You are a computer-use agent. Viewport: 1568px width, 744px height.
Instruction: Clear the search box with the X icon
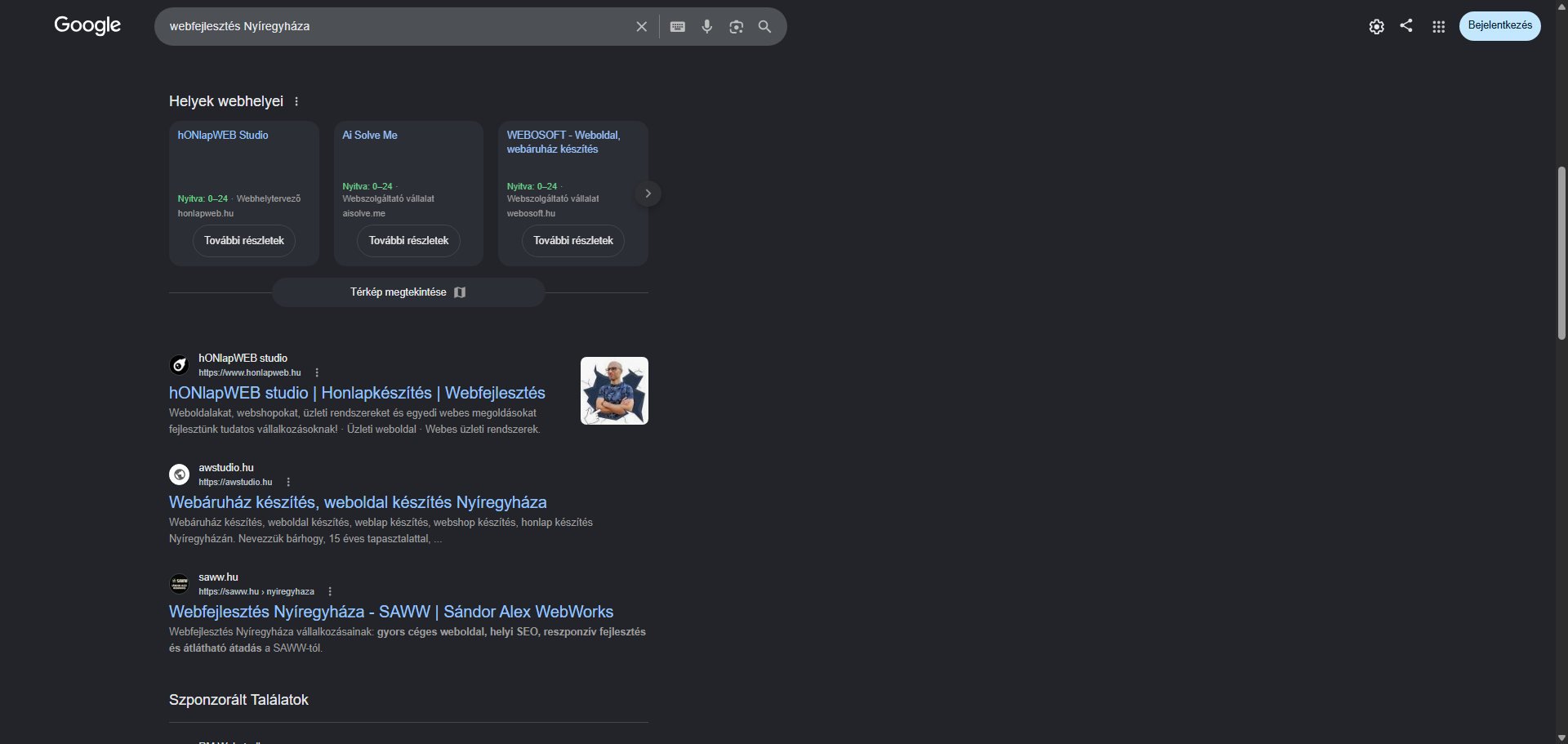pyautogui.click(x=642, y=27)
